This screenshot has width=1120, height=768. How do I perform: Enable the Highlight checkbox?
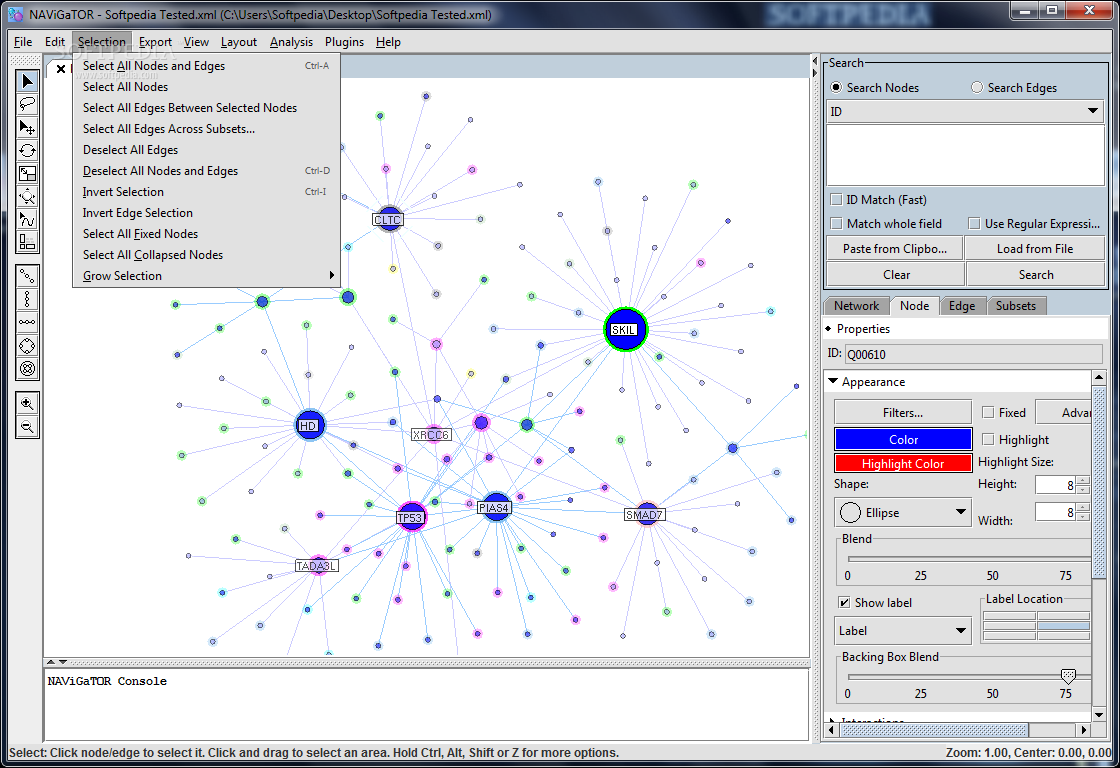point(989,439)
